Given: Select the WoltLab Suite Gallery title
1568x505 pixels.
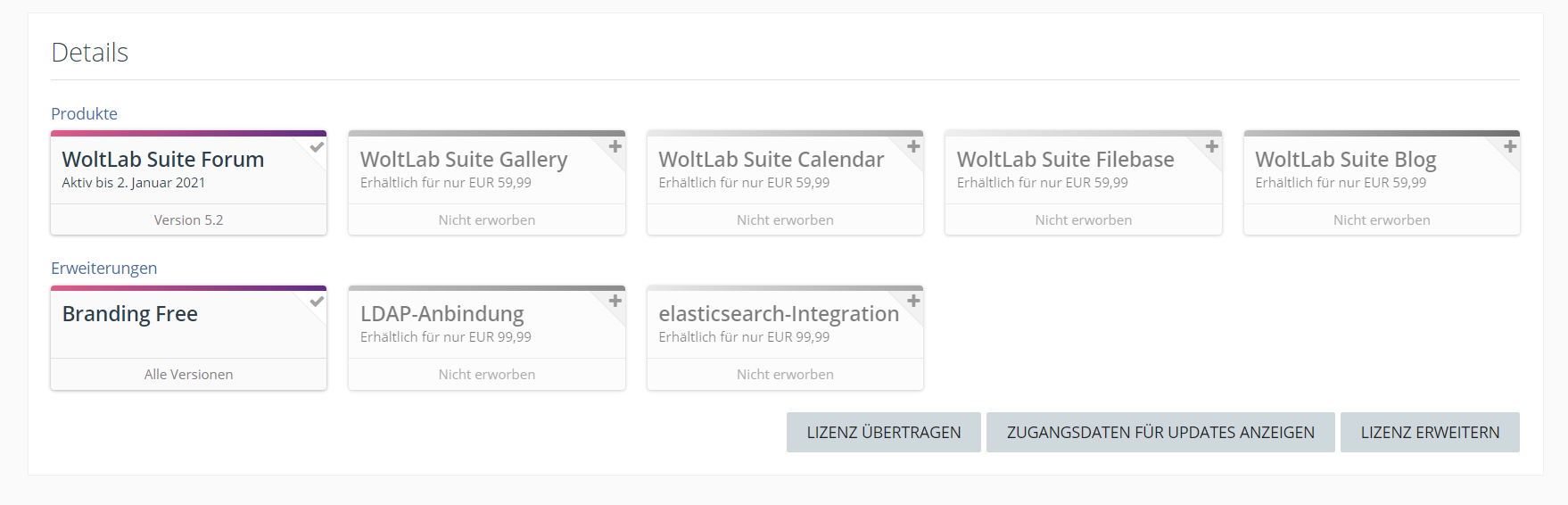Looking at the screenshot, I should coord(464,160).
